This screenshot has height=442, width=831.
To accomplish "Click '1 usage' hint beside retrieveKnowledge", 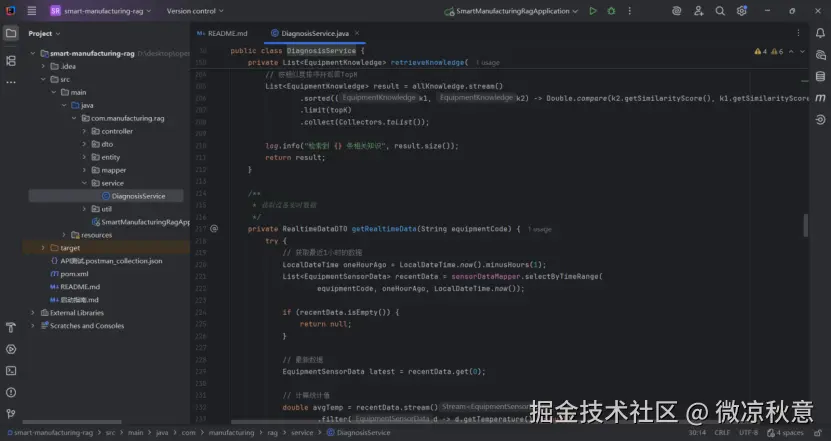I will tap(488, 63).
